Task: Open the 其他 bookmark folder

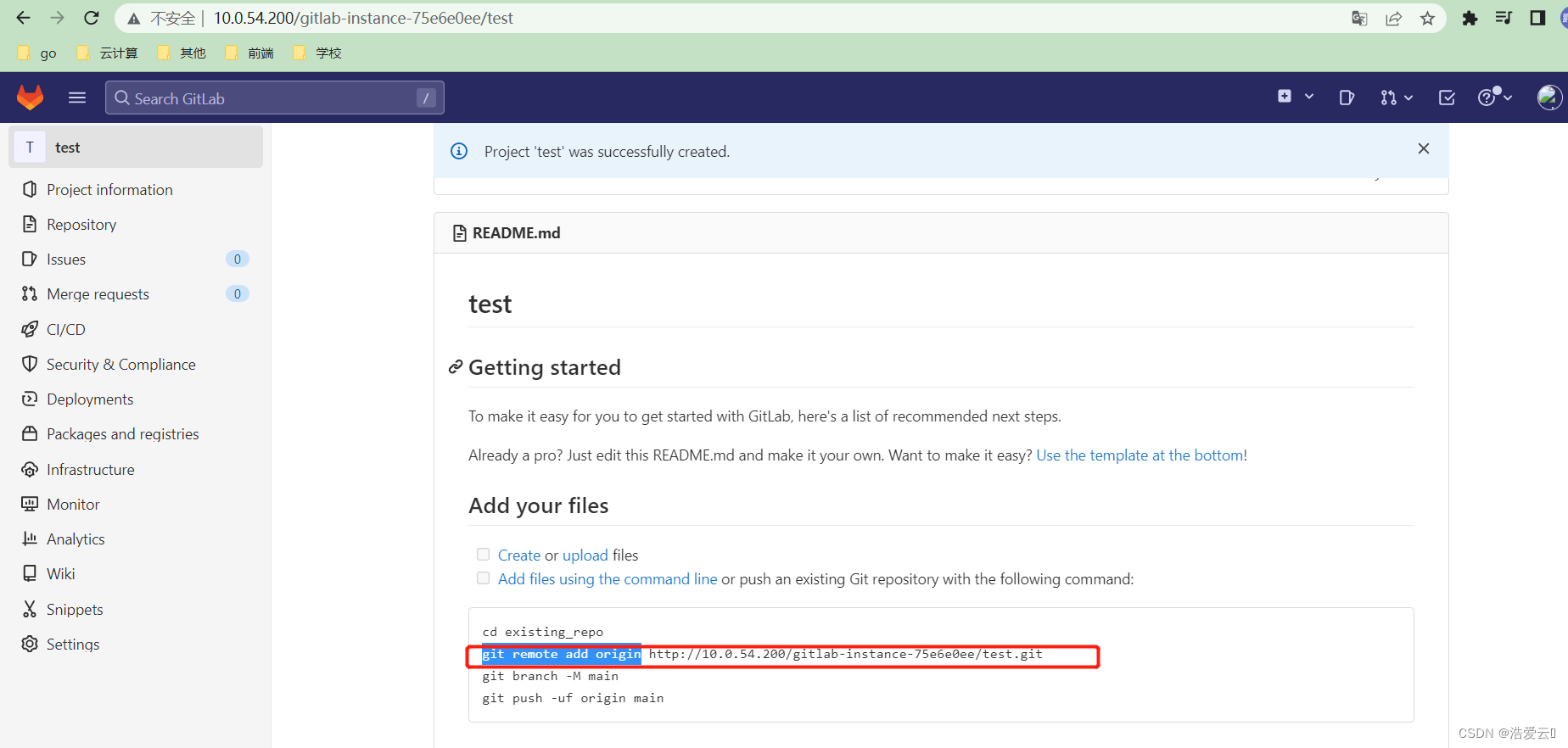Action: [182, 53]
